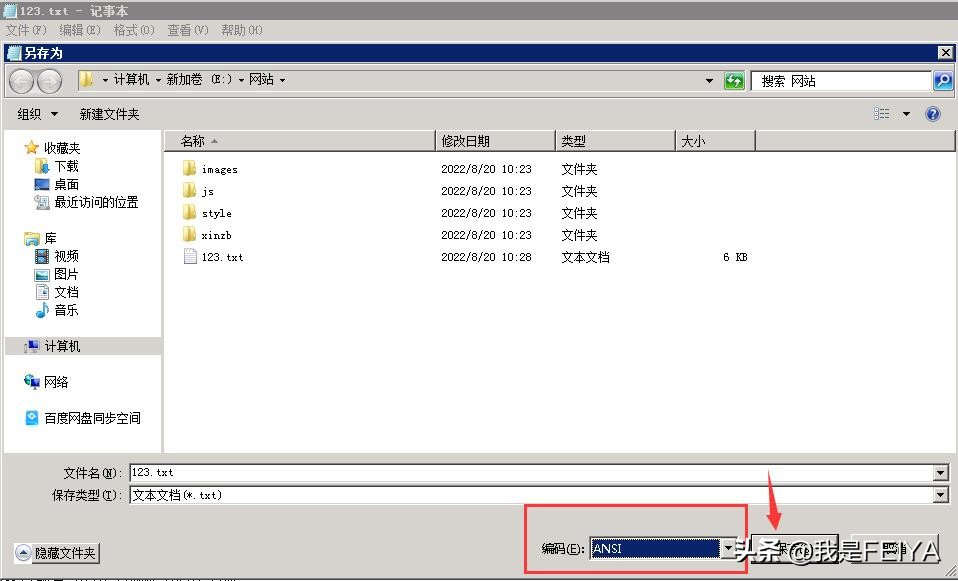Click the 百度网盘同步空间 icon
The image size is (958, 581).
coord(32,418)
